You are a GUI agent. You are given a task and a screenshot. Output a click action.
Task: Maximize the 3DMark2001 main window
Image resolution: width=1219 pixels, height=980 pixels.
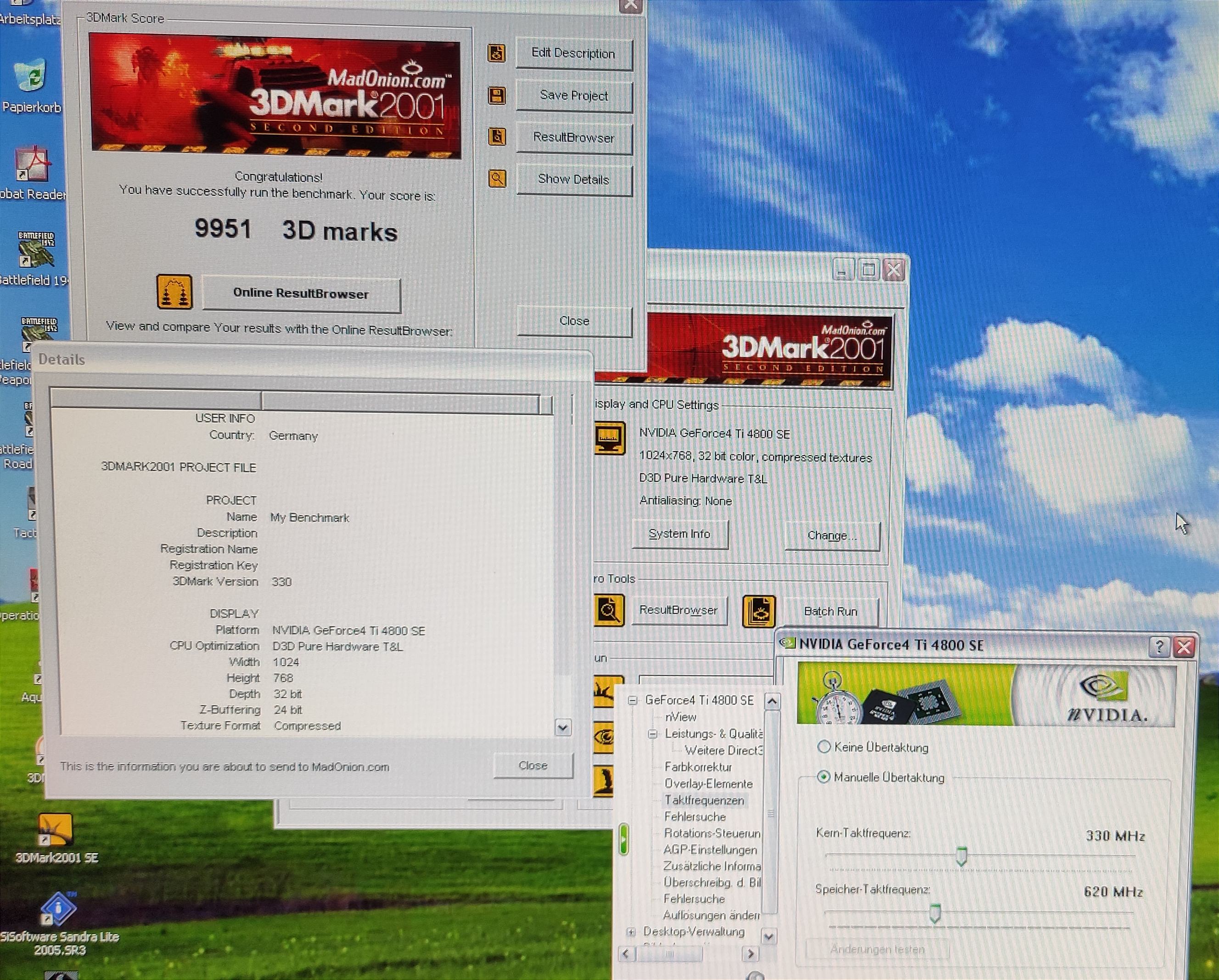(x=868, y=270)
